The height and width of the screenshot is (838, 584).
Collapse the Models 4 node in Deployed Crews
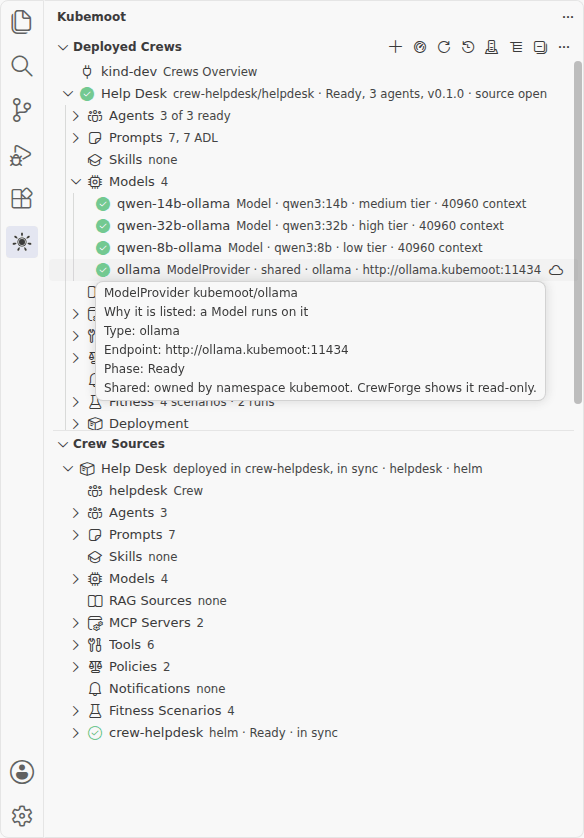tap(76, 182)
